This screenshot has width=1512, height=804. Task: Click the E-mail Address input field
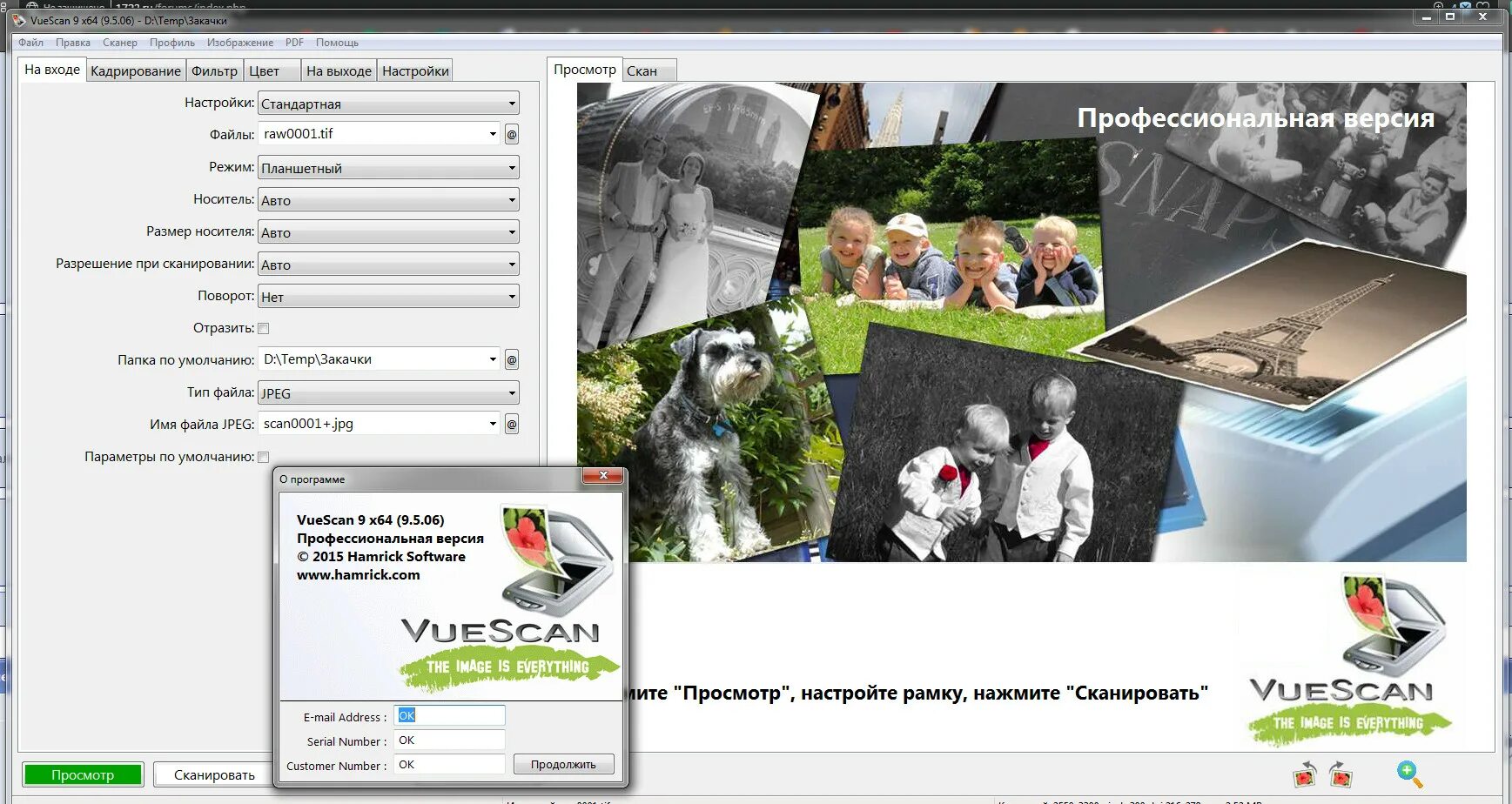pos(449,715)
